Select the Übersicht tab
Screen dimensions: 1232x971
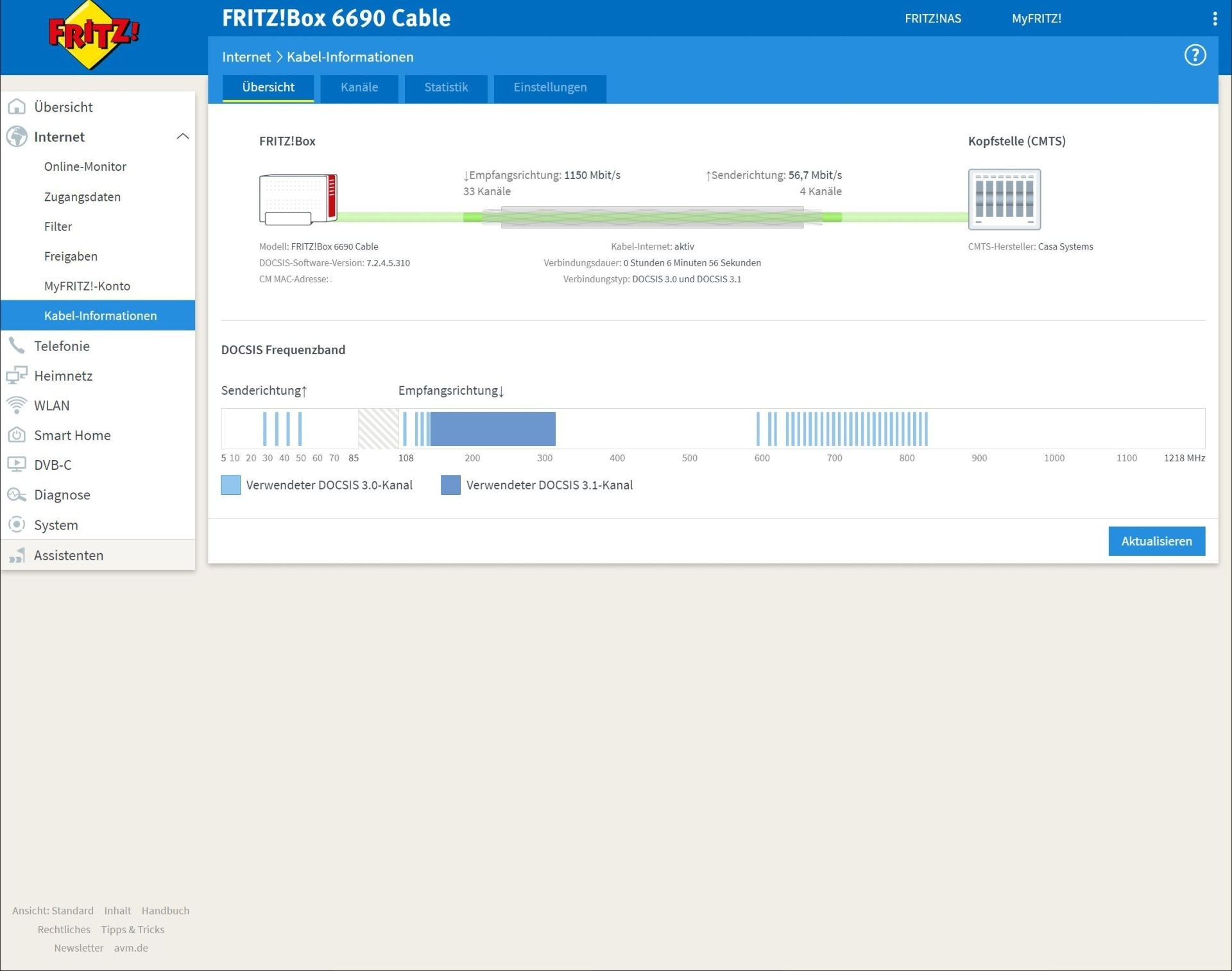pos(268,88)
